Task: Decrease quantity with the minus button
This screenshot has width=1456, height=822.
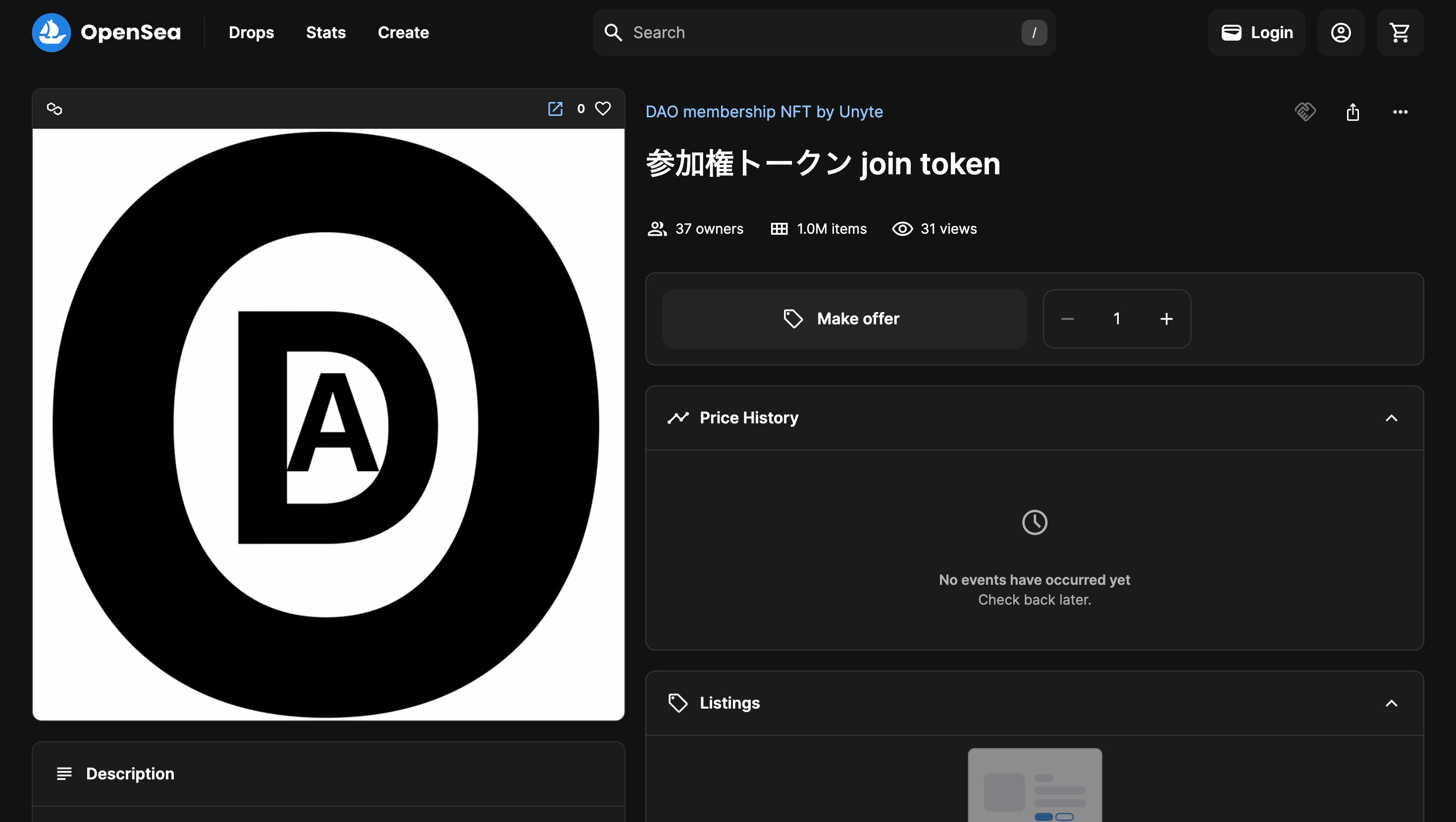Action: [1067, 319]
